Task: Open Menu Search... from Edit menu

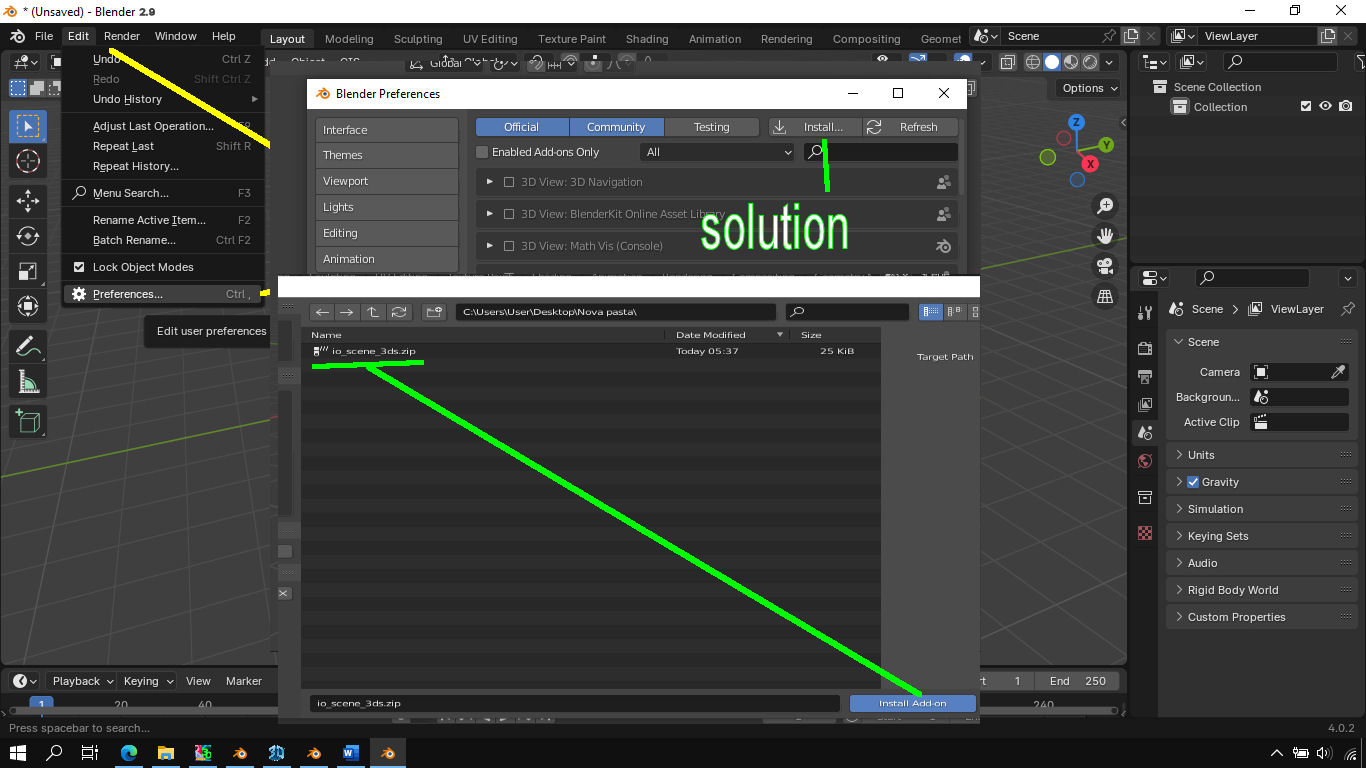Action: [x=164, y=193]
